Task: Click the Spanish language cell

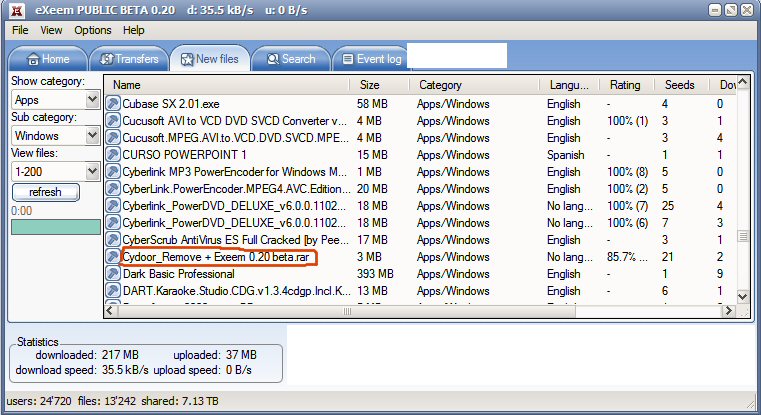Action: 565,155
